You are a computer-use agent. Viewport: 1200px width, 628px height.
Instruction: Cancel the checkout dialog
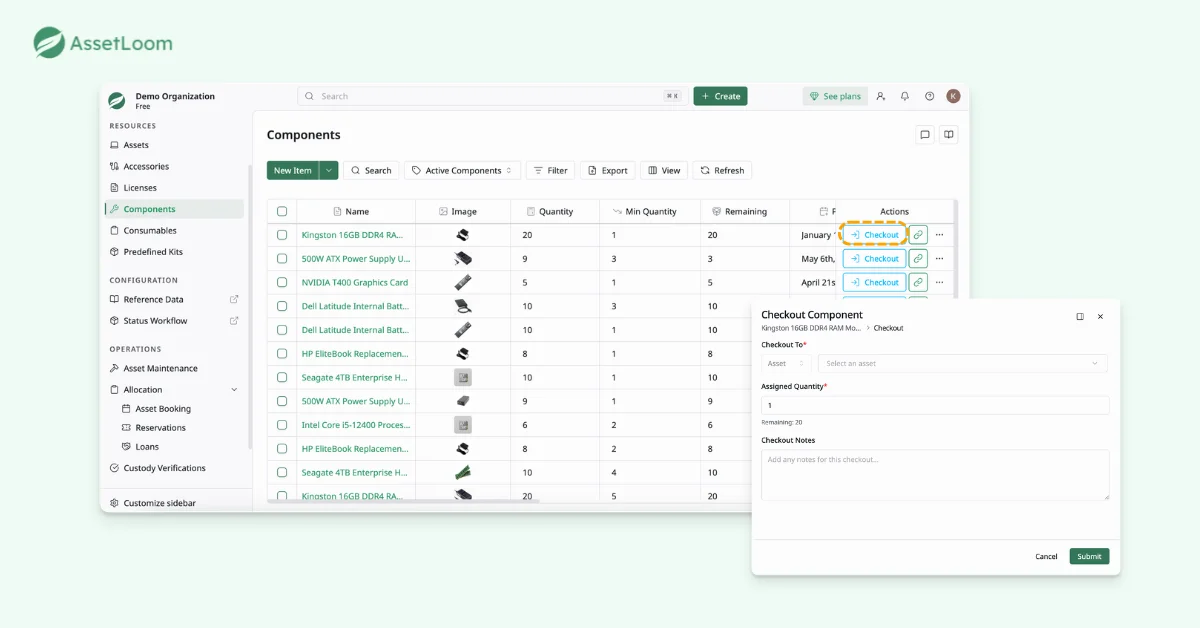coord(1046,556)
